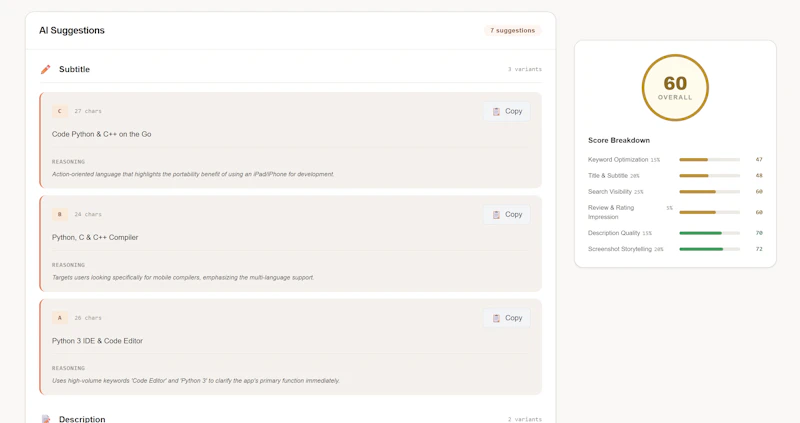Copy the 'Python 3 IDE & Code Editor' subtitle
This screenshot has width=800, height=423.
pos(507,318)
